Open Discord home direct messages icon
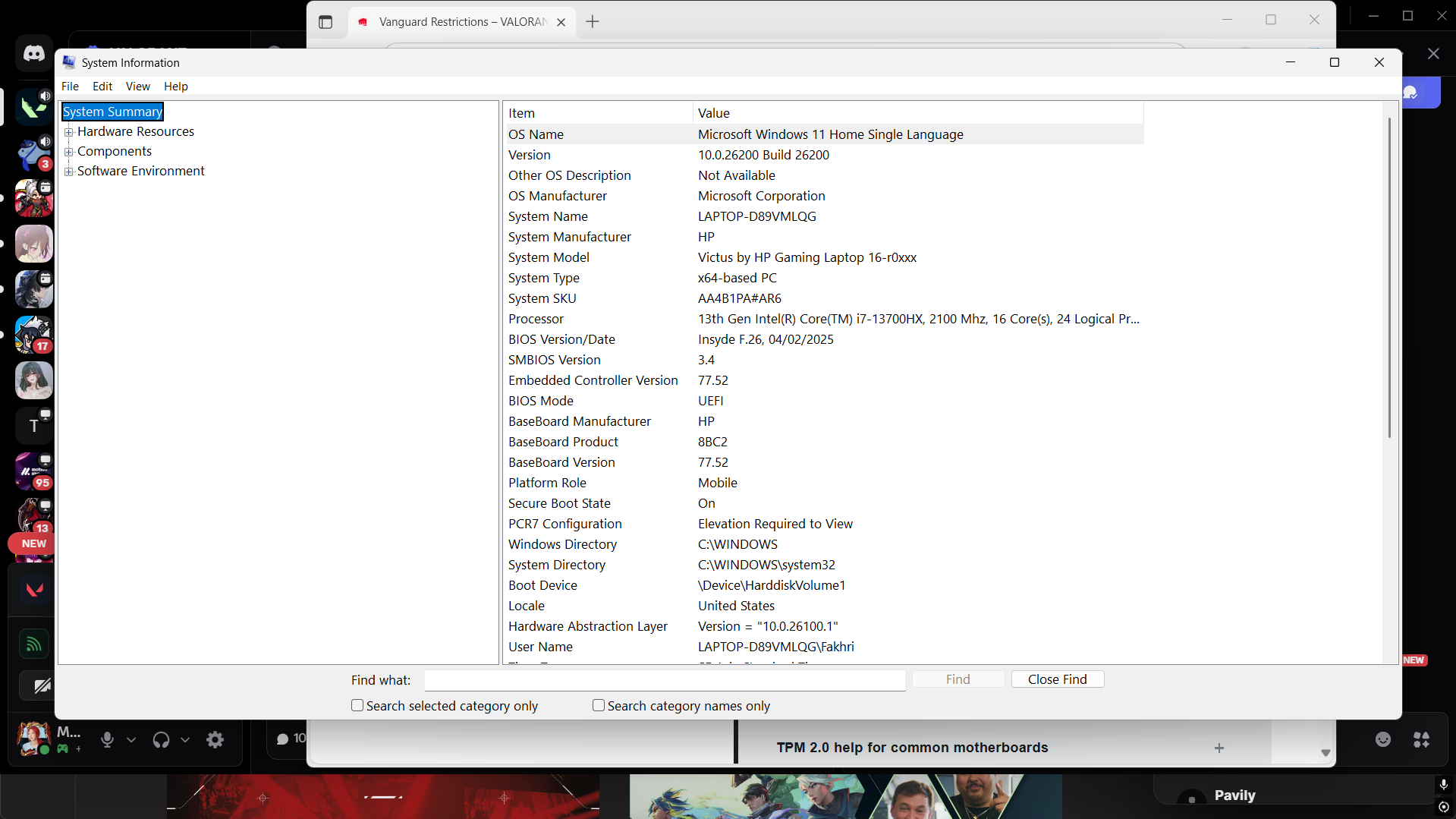Image resolution: width=1456 pixels, height=819 pixels. 33,54
